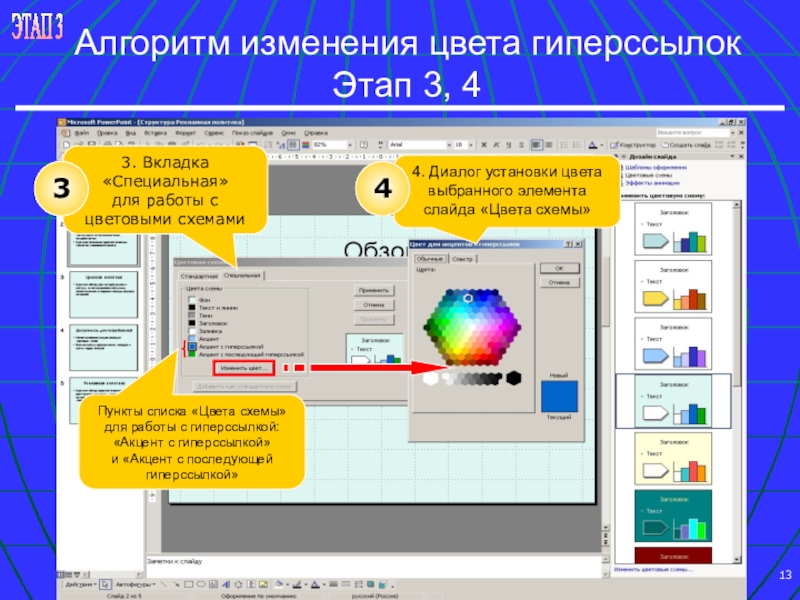This screenshot has height=600, width=800.
Task: Click Изменить цветовые схемы link
Action: click(654, 569)
